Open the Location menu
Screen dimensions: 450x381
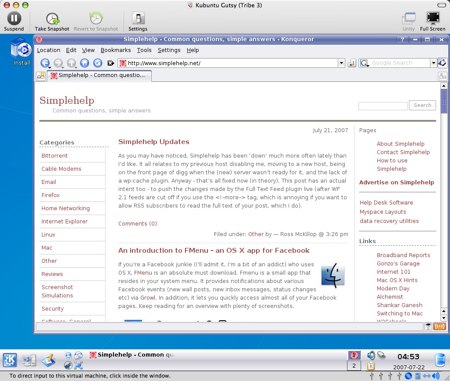48,50
